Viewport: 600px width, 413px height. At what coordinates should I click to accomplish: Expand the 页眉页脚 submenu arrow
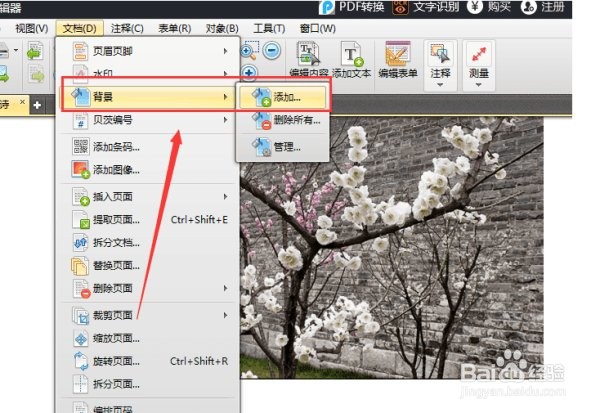pyautogui.click(x=226, y=51)
